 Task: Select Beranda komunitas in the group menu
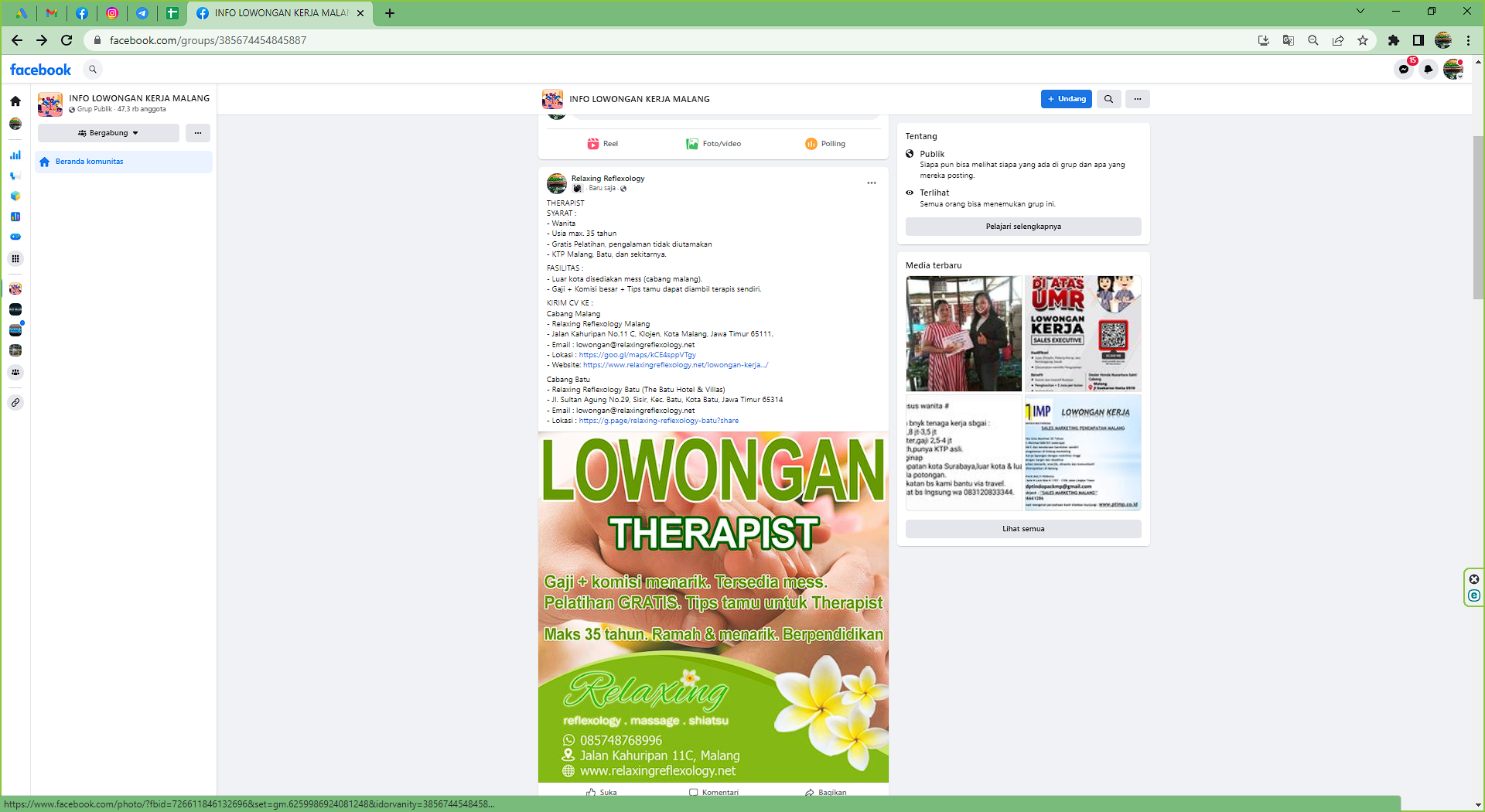[124, 162]
